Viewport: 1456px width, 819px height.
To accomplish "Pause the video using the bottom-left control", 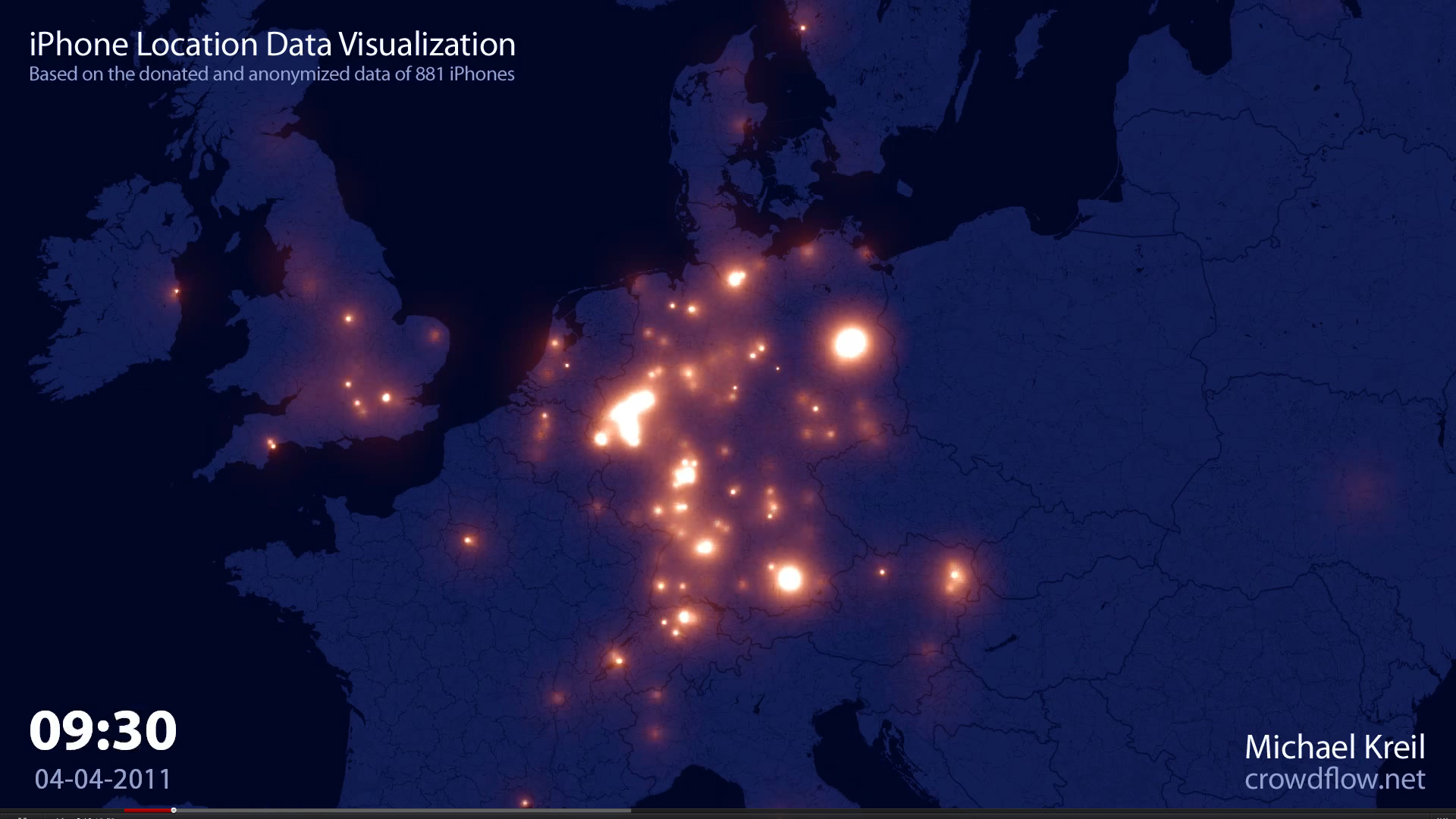I will tap(23, 817).
